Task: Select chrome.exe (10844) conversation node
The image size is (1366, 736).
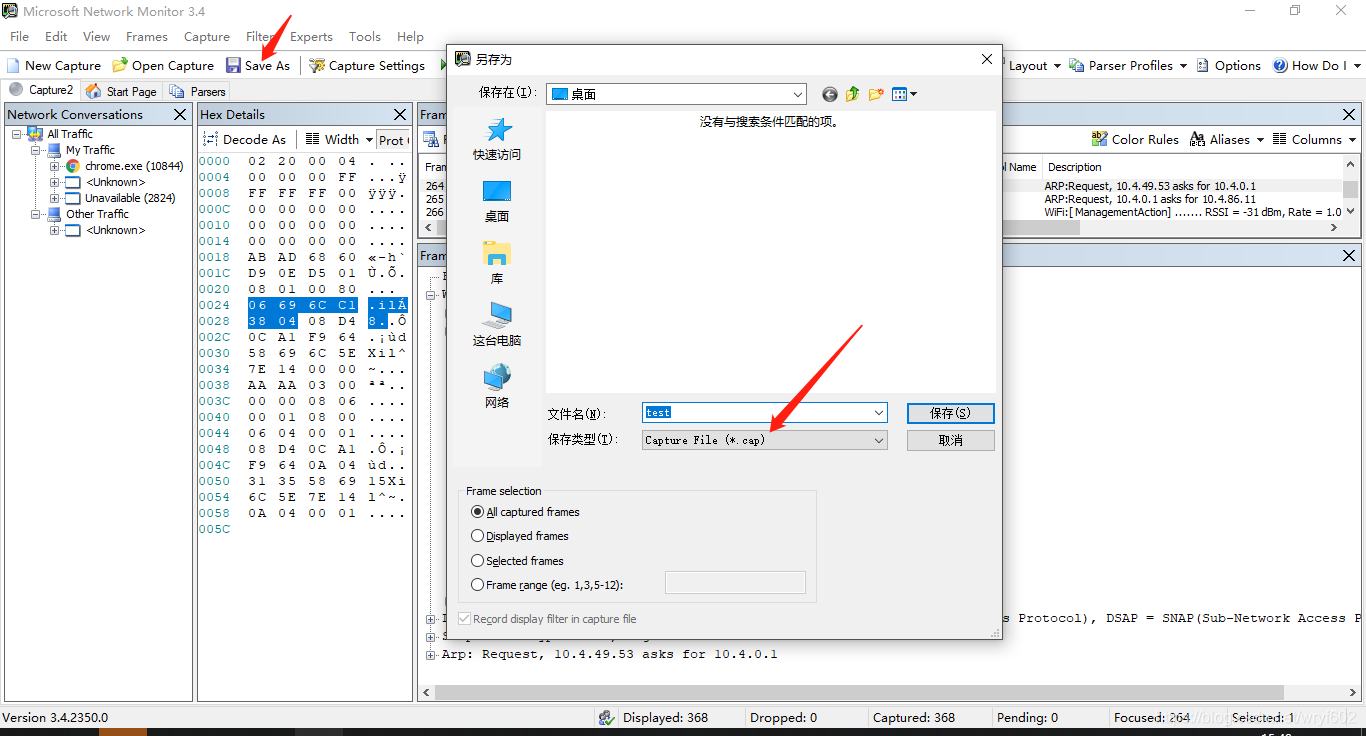Action: point(134,166)
